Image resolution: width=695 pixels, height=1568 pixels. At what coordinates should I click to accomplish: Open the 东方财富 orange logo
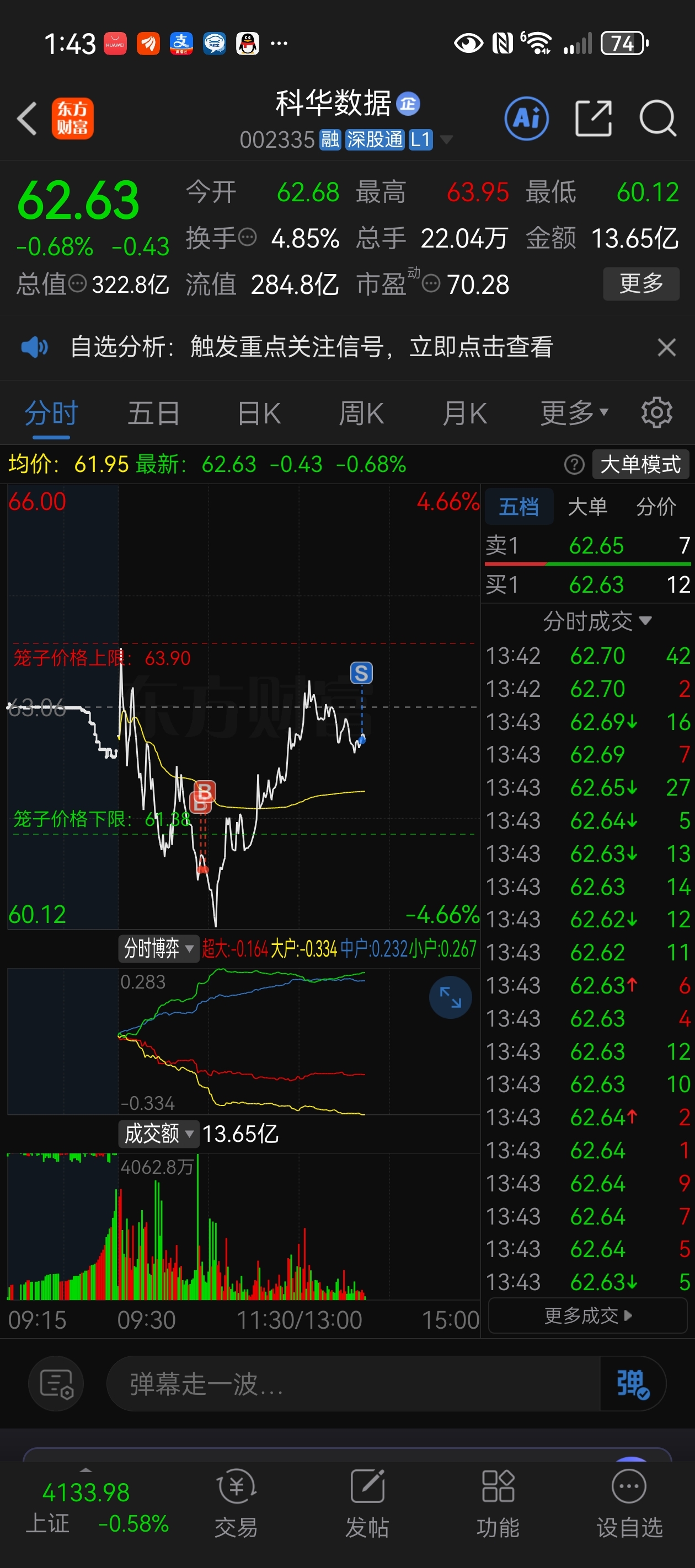pos(72,118)
